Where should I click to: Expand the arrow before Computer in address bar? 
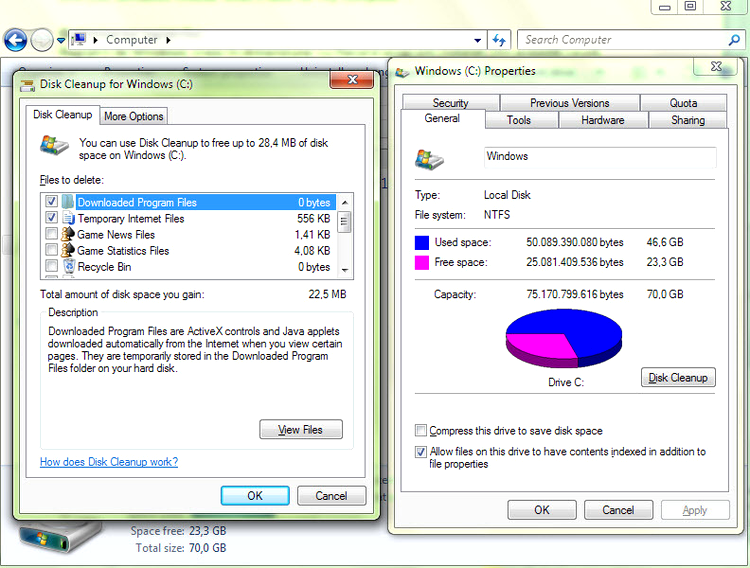click(96, 40)
